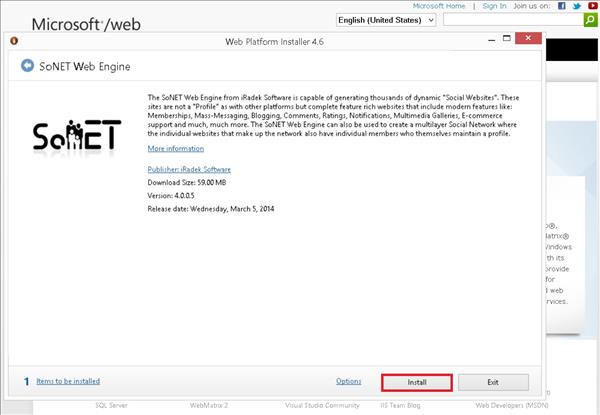This screenshot has width=600, height=415.
Task: Click the back arrow beside SoNET Web Engine
Action: tap(27, 66)
